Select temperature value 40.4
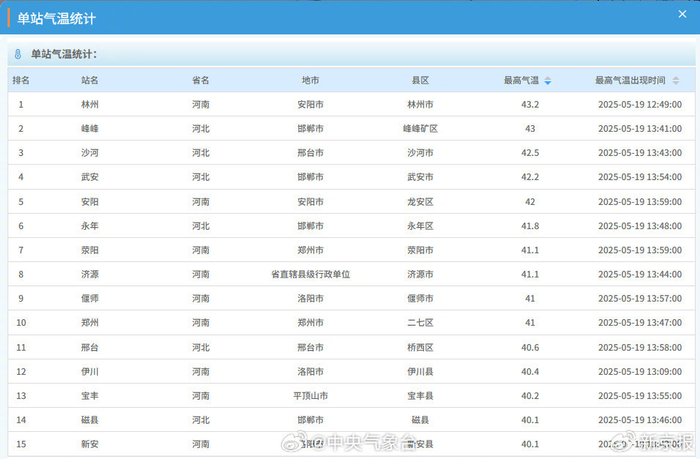Viewport: 700px width, 459px height. pyautogui.click(x=530, y=371)
